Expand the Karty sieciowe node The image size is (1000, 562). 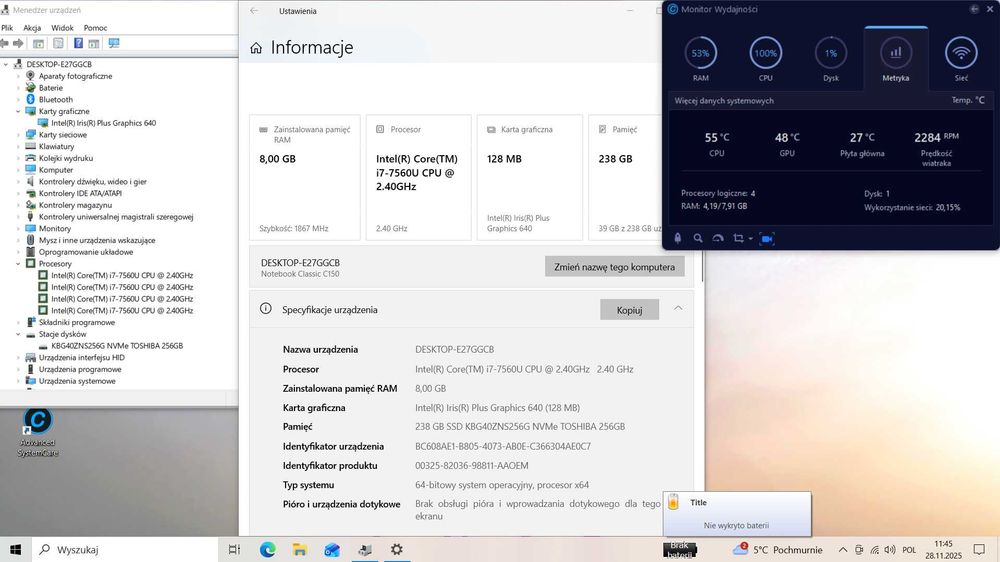click(x=18, y=135)
